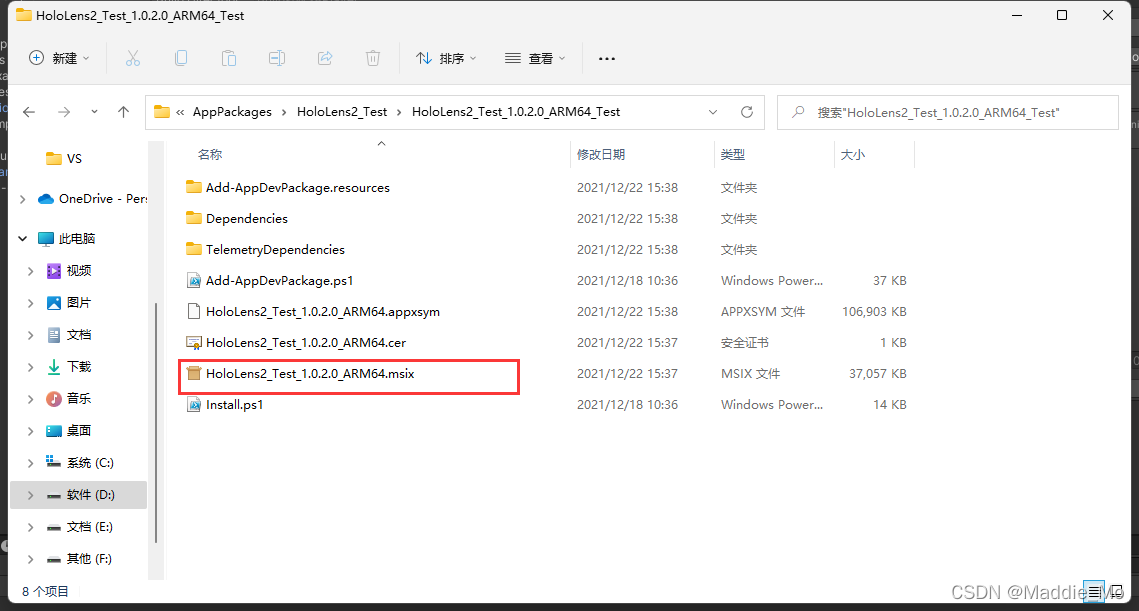Click the Copy icon in toolbar
The width and height of the screenshot is (1139, 611).
pos(181,58)
